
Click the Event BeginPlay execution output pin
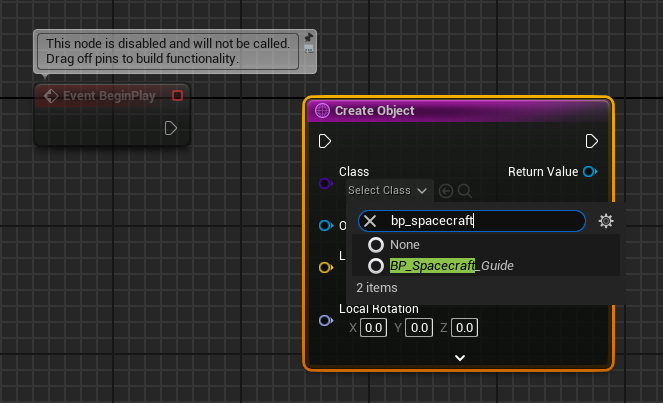(x=171, y=128)
